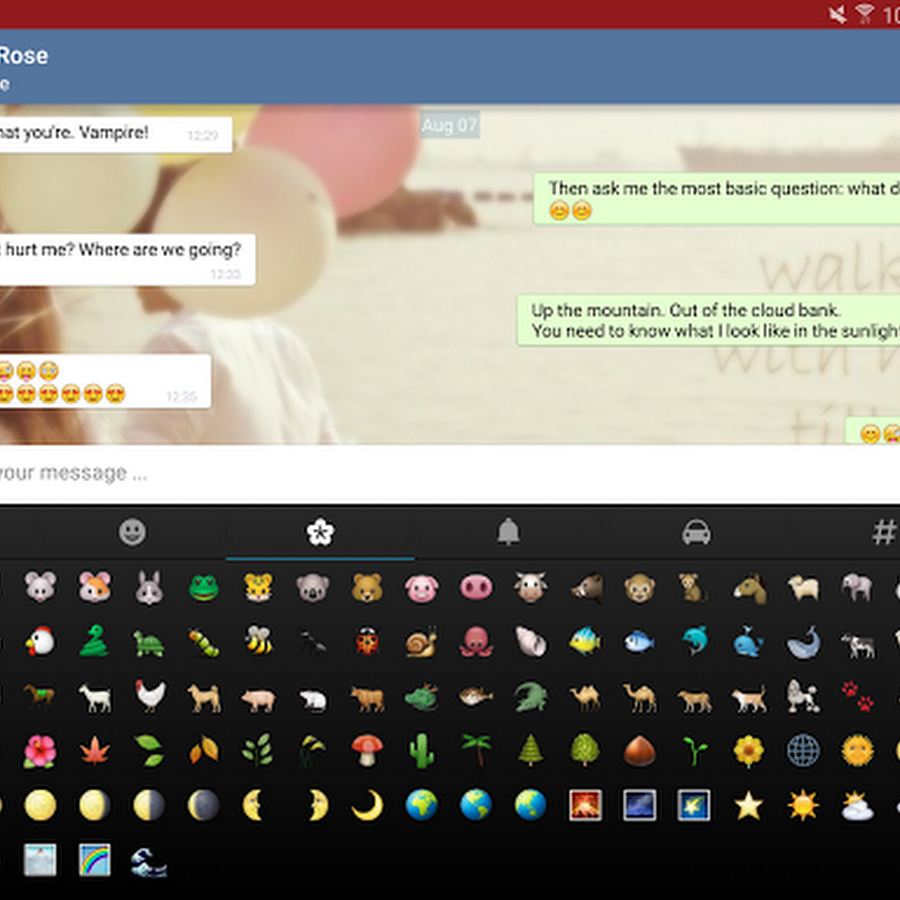The width and height of the screenshot is (900, 900).
Task: Insert the red octopus emoji
Action: coord(476,642)
